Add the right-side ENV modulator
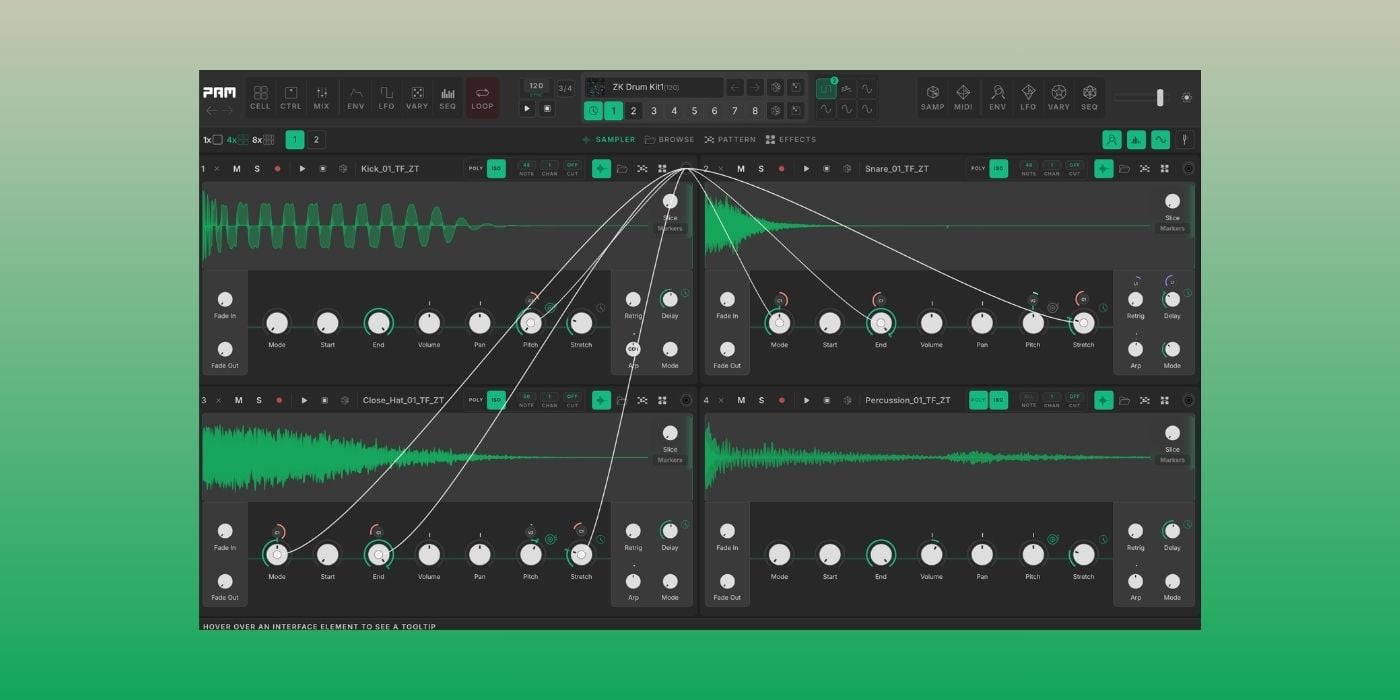Viewport: 1400px width, 700px height. click(998, 97)
